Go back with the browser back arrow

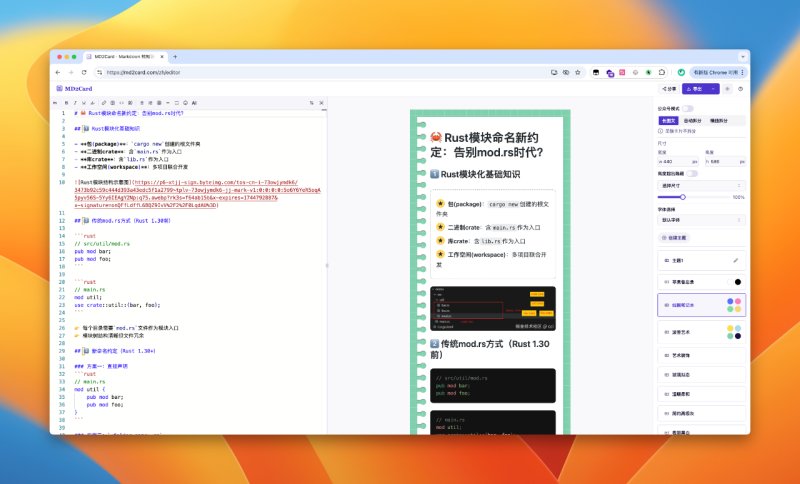tap(58, 72)
